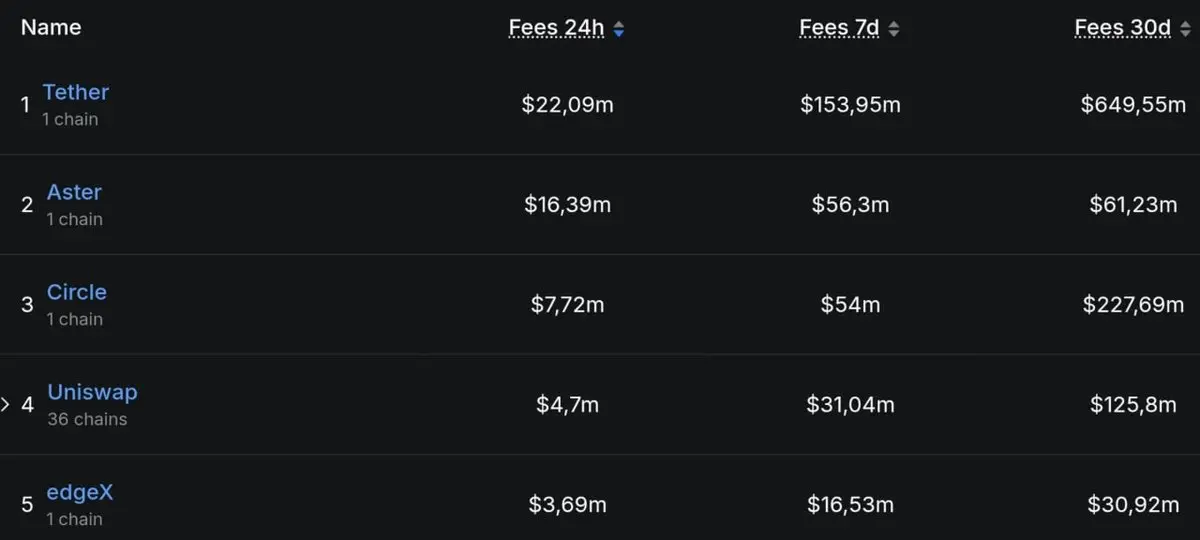Open the Tether protocol link
This screenshot has width=1200, height=540.
click(x=76, y=92)
